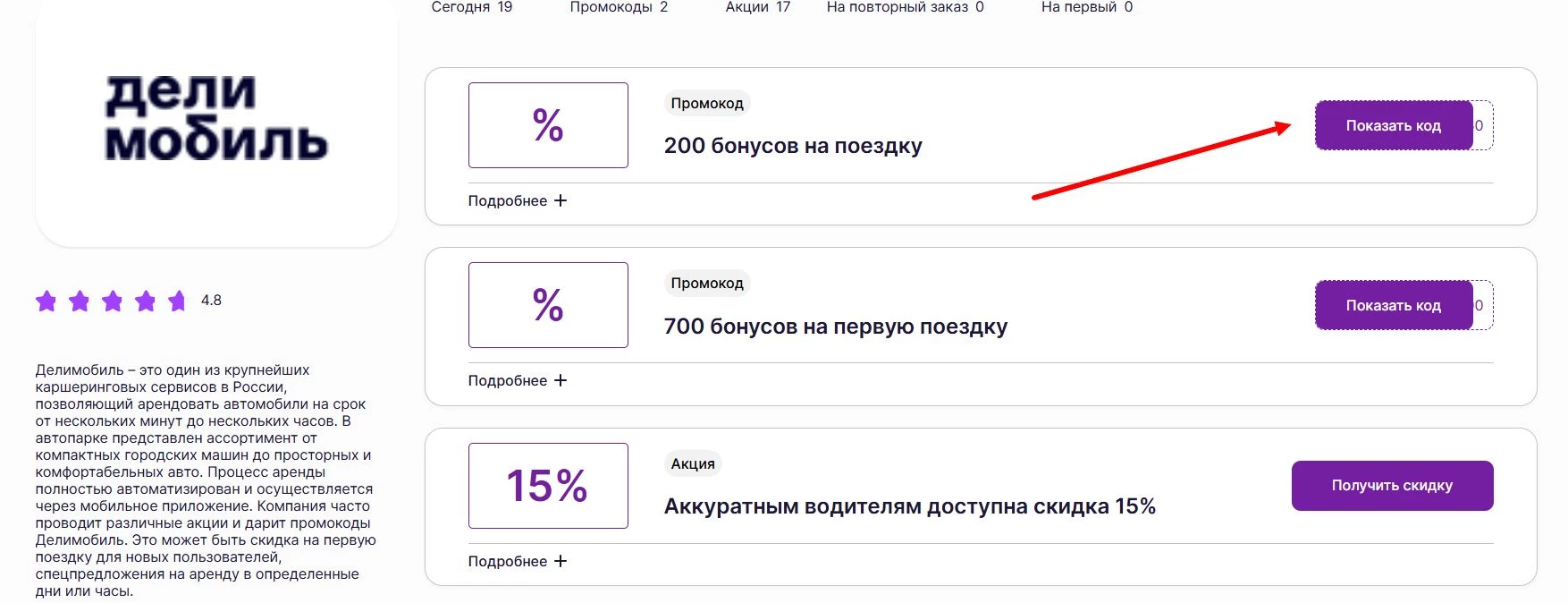Click Показать код on the 700 bonus promo
The image size is (1568, 603).
click(1393, 305)
